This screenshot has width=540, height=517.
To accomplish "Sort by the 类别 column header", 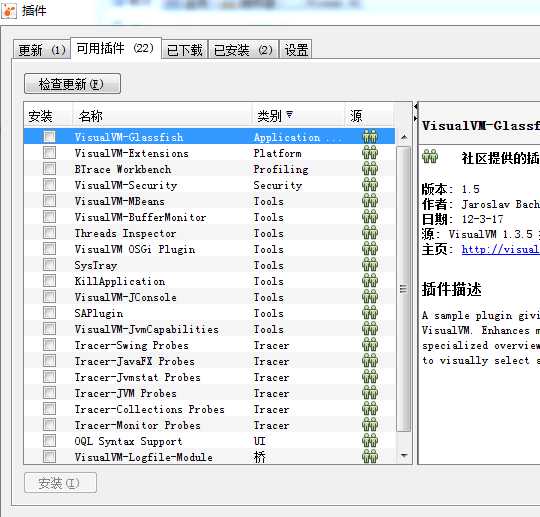I will point(298,115).
